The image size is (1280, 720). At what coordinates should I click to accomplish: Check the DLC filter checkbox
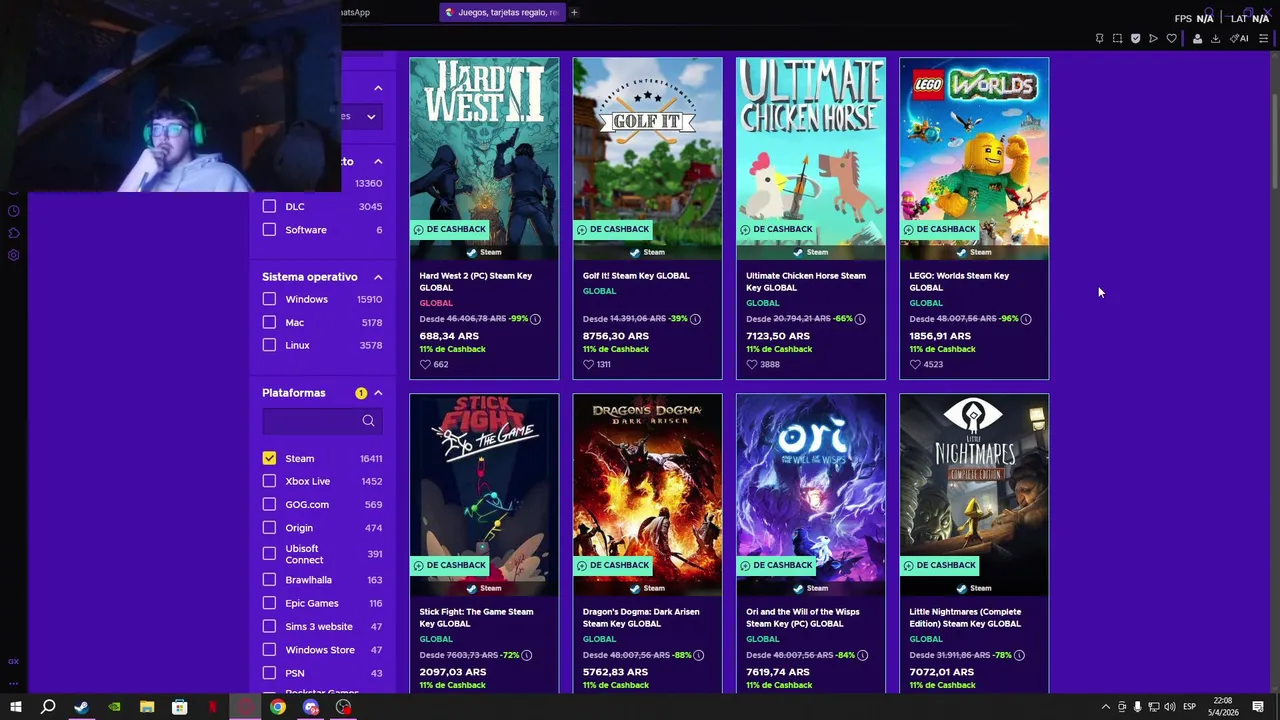point(269,206)
